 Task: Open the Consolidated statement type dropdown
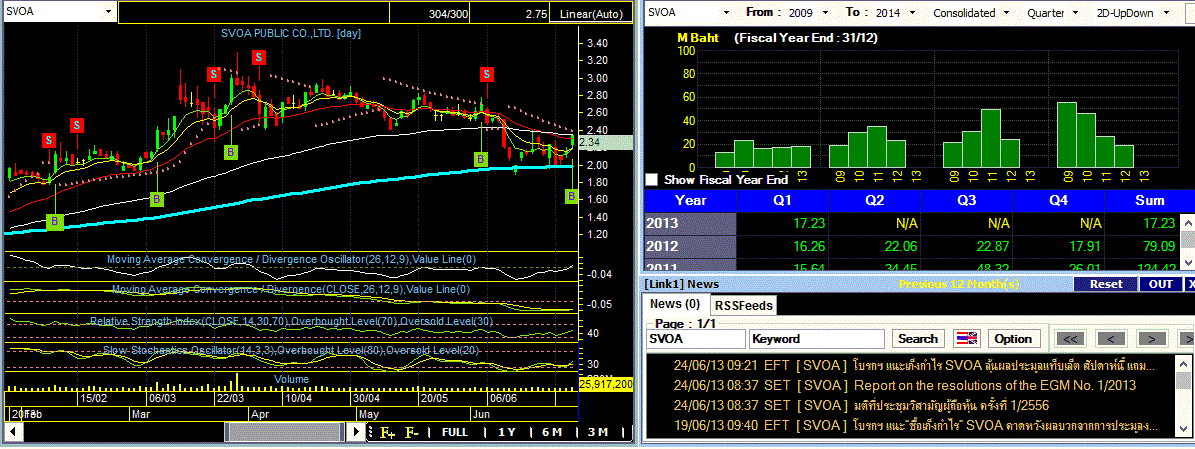point(1008,13)
